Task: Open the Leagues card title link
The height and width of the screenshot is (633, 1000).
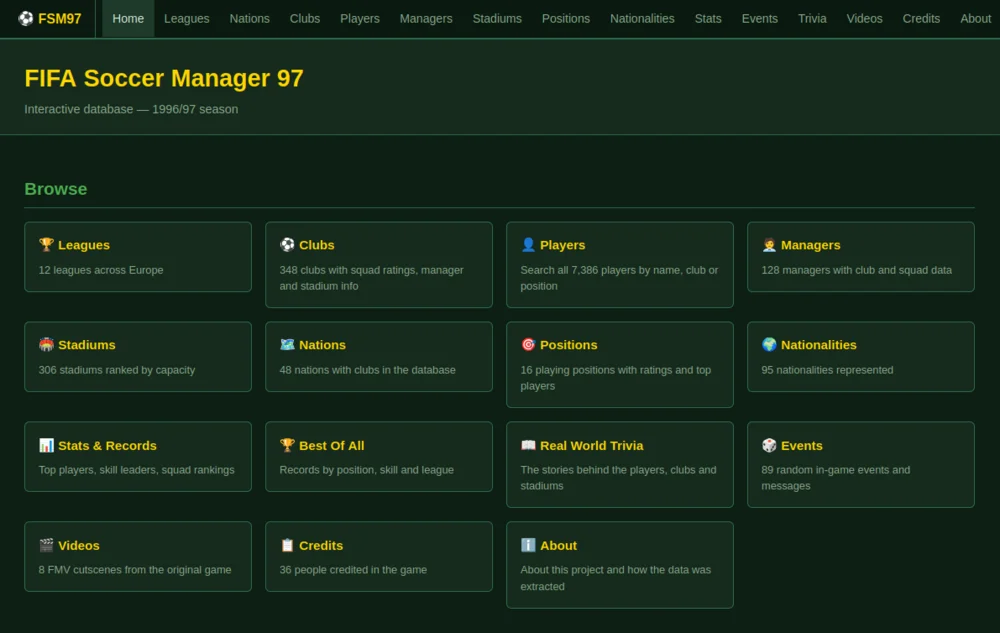Action: pos(84,245)
